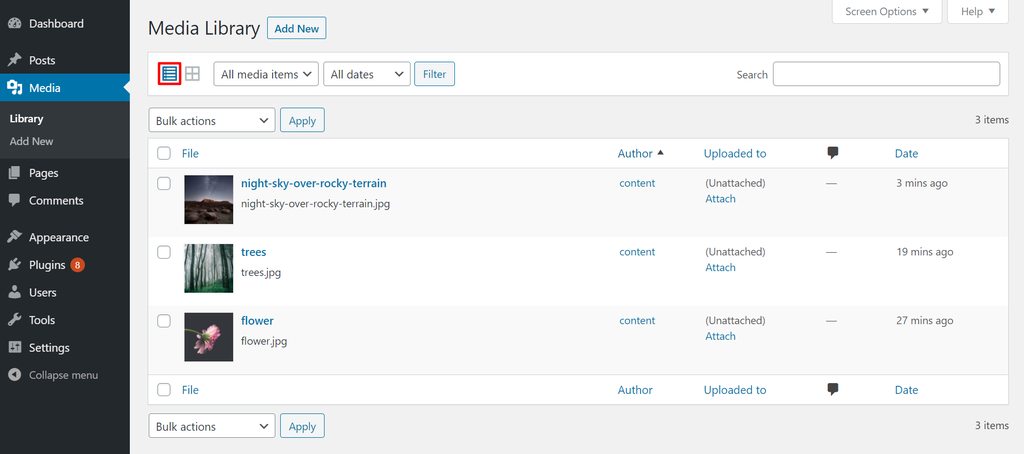Switch to grid view icon
Screen dimensions: 1024x454
[193, 73]
